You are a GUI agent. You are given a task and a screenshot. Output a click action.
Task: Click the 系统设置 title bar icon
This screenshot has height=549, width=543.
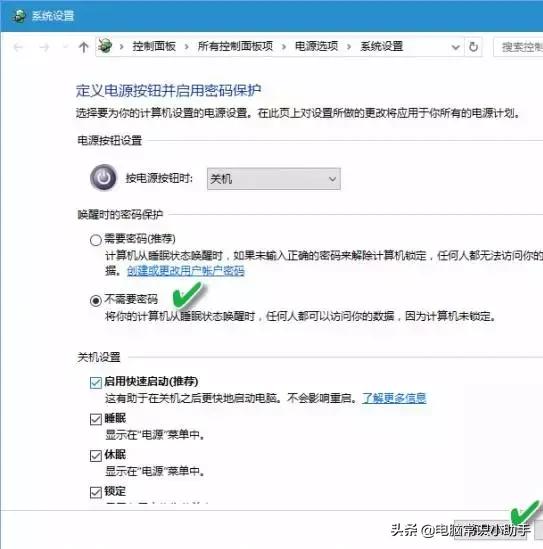[x=19, y=16]
